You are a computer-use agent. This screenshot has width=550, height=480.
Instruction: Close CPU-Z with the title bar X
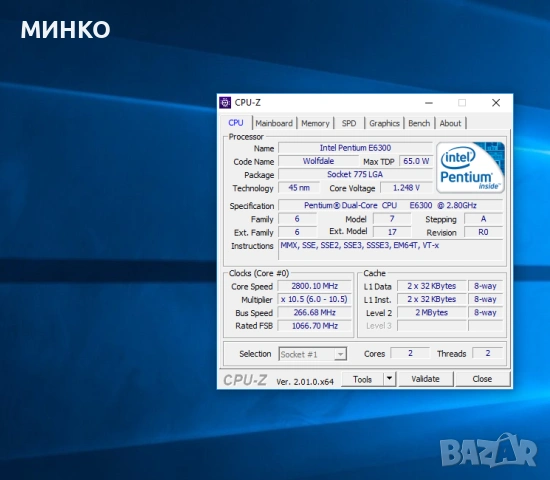(x=496, y=103)
